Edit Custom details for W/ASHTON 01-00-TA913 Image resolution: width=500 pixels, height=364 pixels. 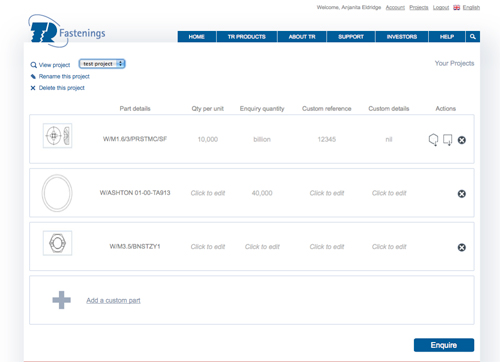coord(389,193)
